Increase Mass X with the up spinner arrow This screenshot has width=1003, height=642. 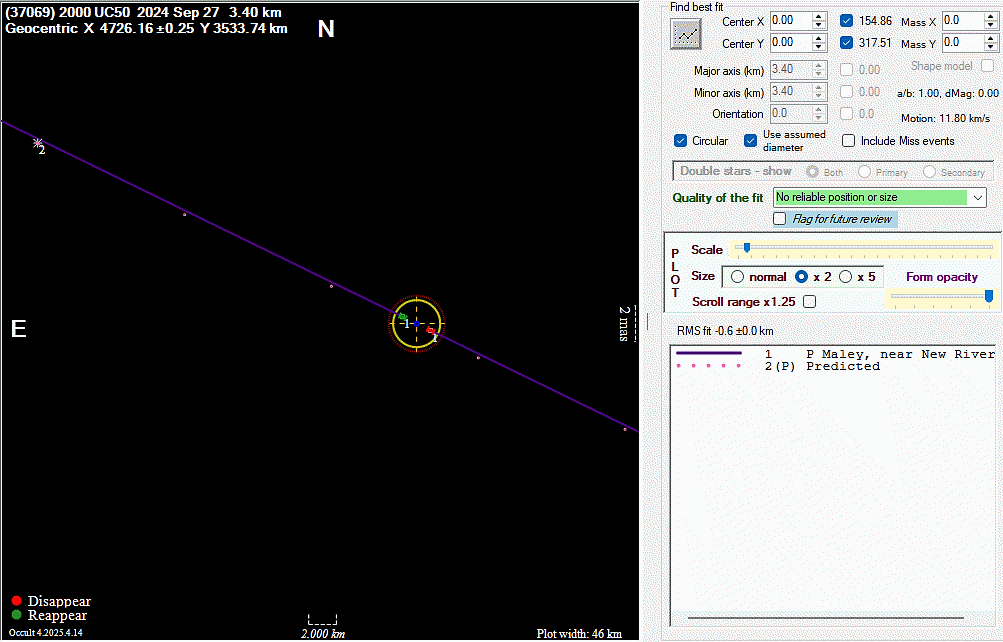point(992,16)
